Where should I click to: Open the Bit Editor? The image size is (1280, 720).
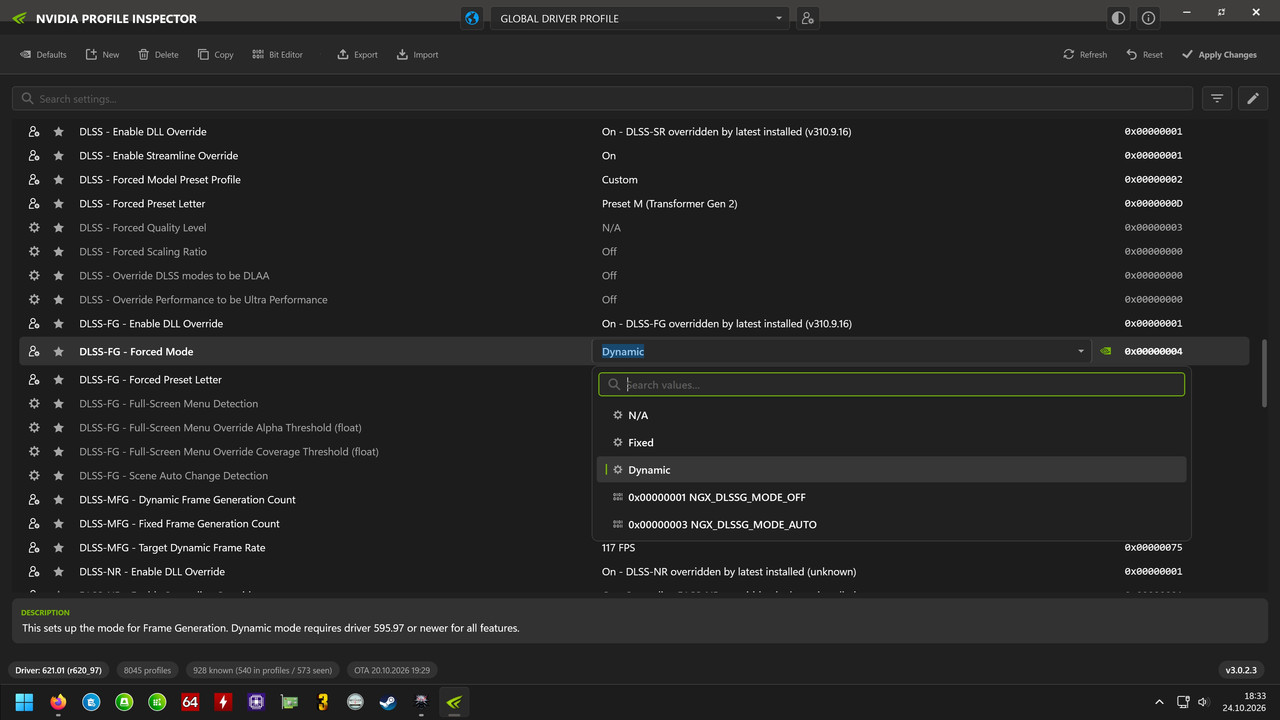click(x=277, y=55)
